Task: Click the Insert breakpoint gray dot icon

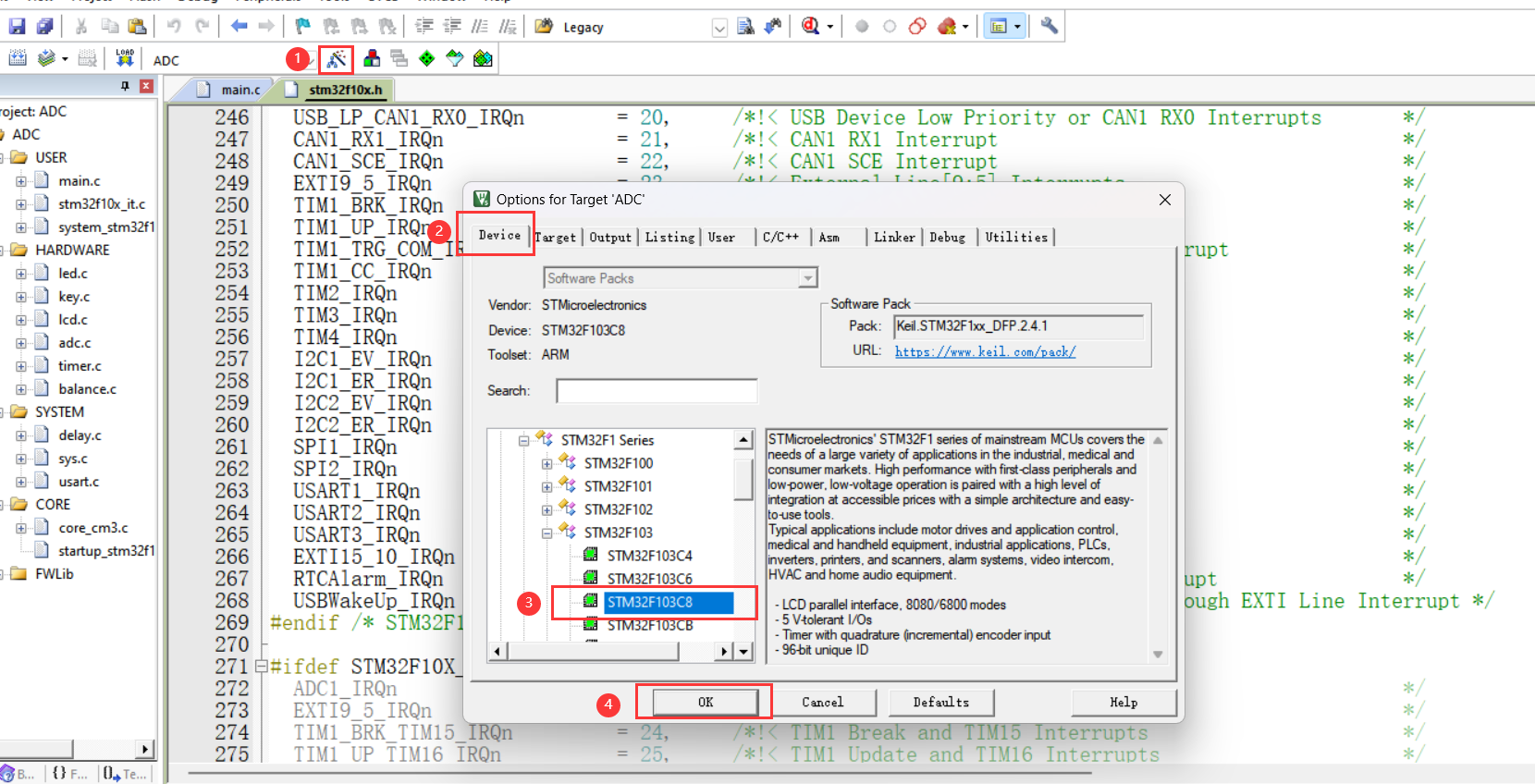Action: (862, 26)
